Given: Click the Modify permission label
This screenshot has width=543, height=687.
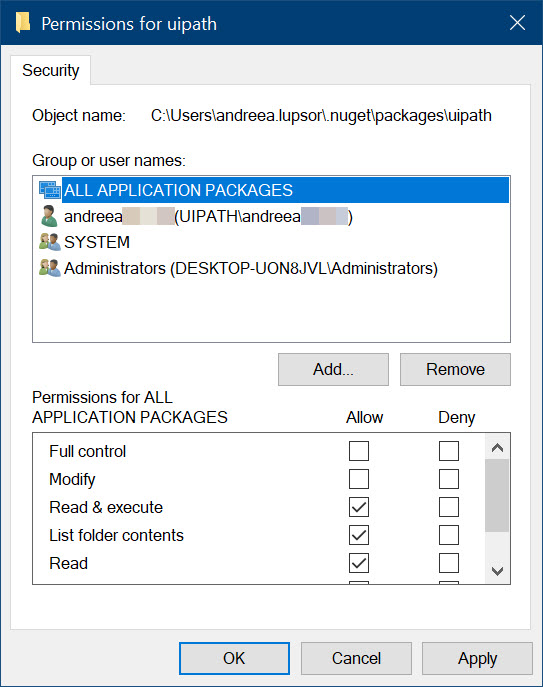Looking at the screenshot, I should point(72,479).
